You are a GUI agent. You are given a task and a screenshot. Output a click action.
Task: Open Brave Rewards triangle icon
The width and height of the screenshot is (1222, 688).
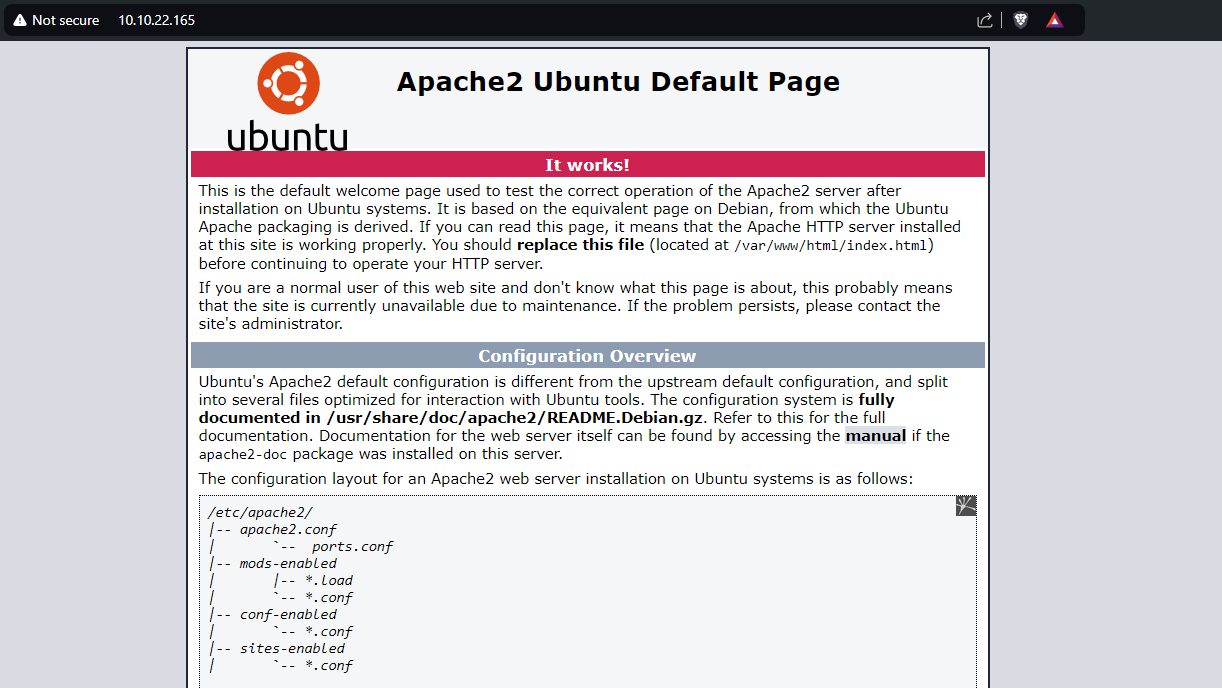pyautogui.click(x=1054, y=20)
